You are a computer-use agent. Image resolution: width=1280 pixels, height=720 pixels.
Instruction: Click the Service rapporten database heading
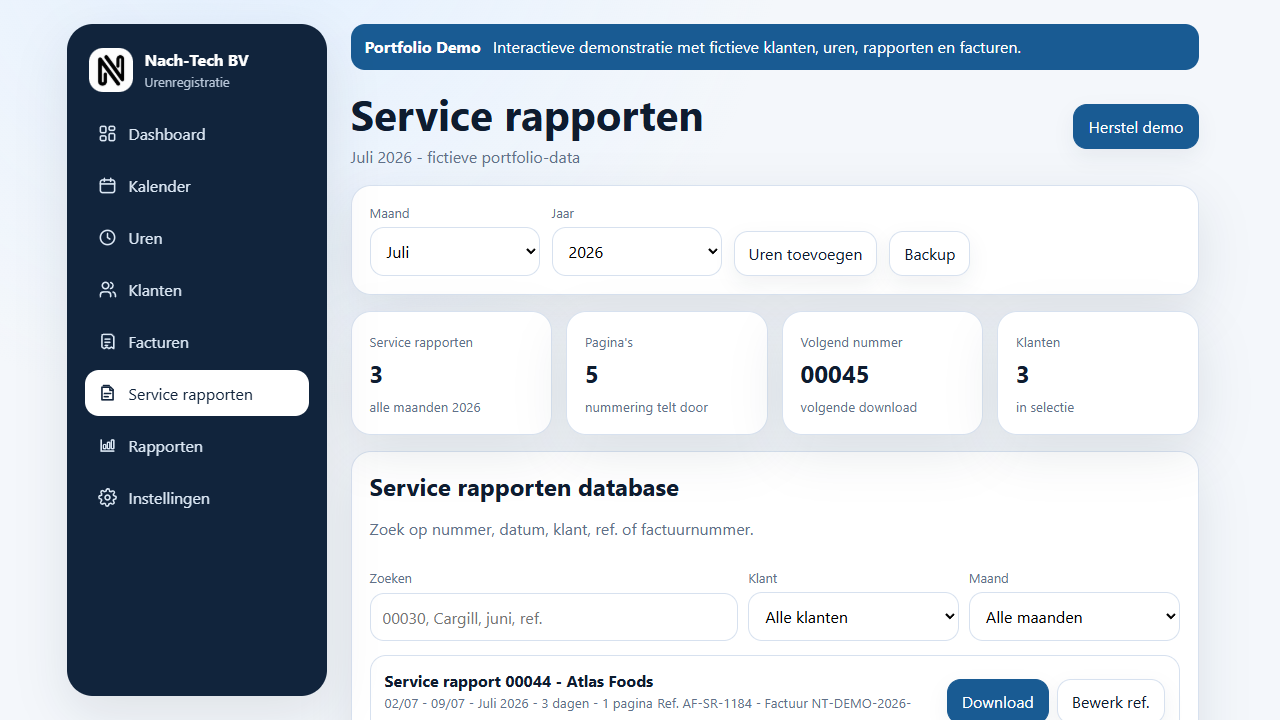524,488
